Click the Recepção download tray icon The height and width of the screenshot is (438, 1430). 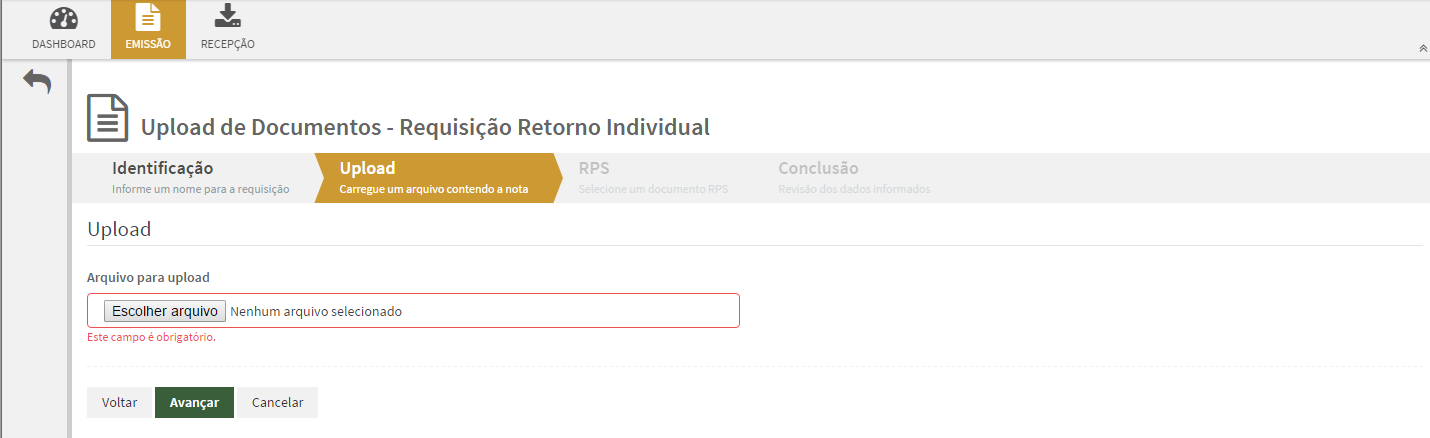pyautogui.click(x=228, y=16)
